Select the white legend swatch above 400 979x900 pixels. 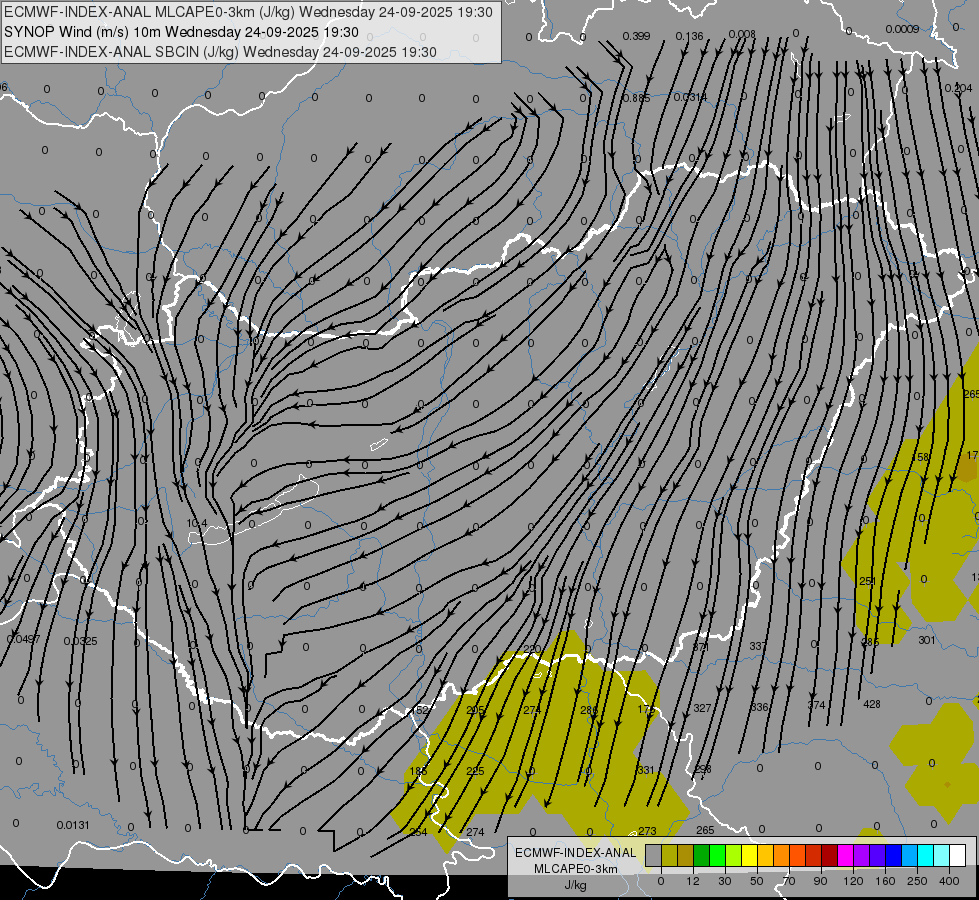pyautogui.click(x=957, y=855)
